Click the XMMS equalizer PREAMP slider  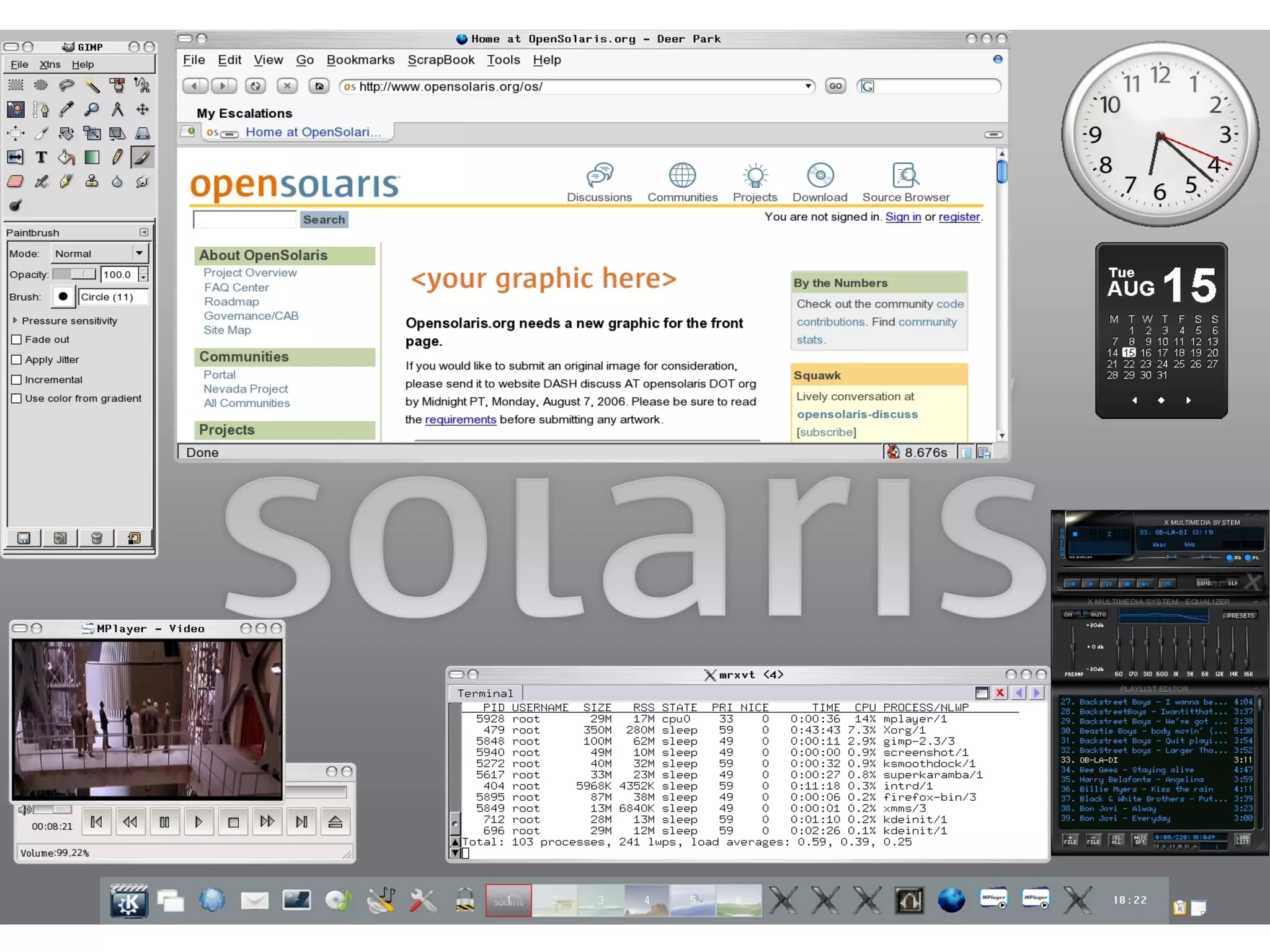pos(1073,646)
